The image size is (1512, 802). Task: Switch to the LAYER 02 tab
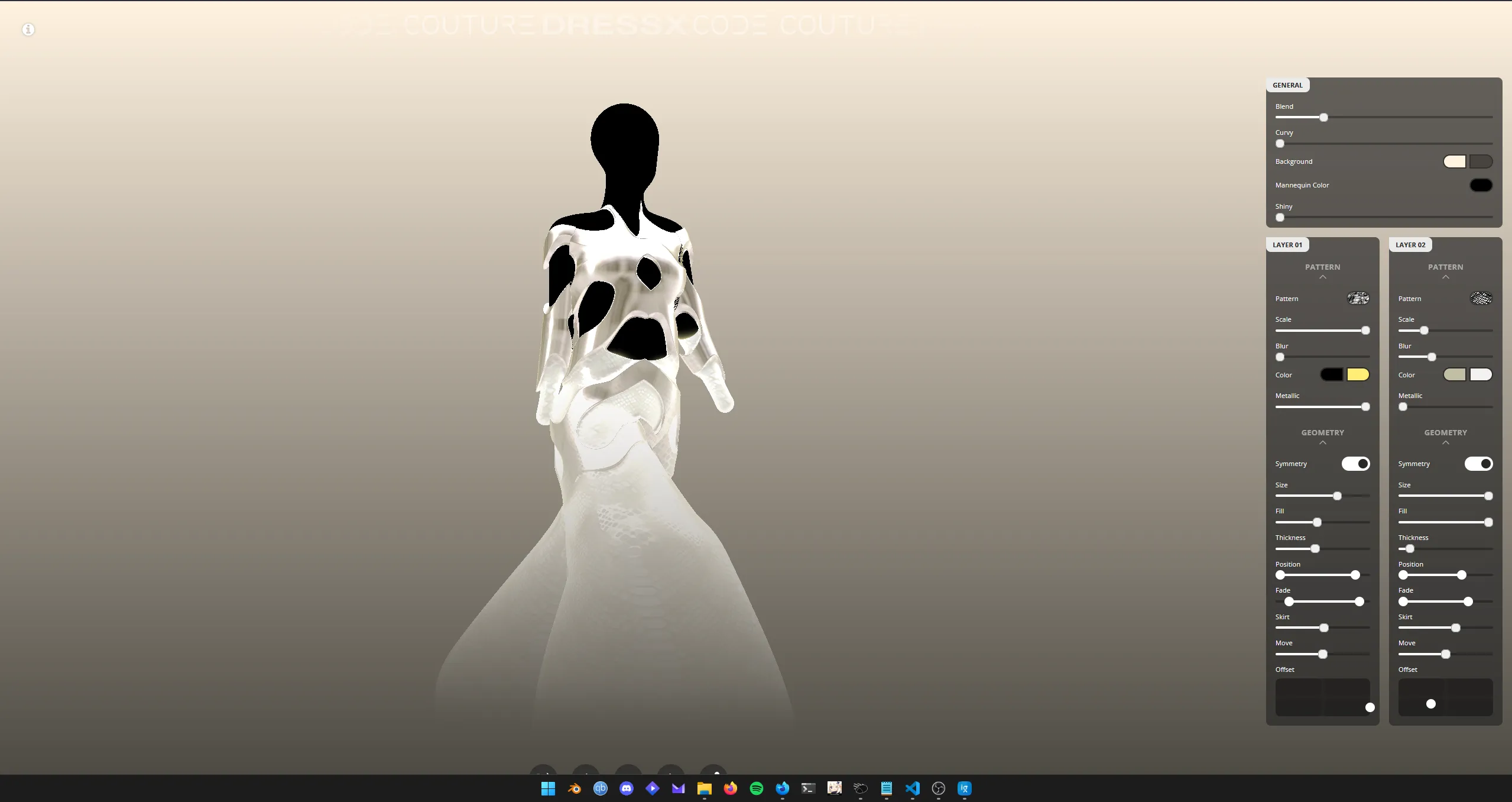pos(1410,244)
